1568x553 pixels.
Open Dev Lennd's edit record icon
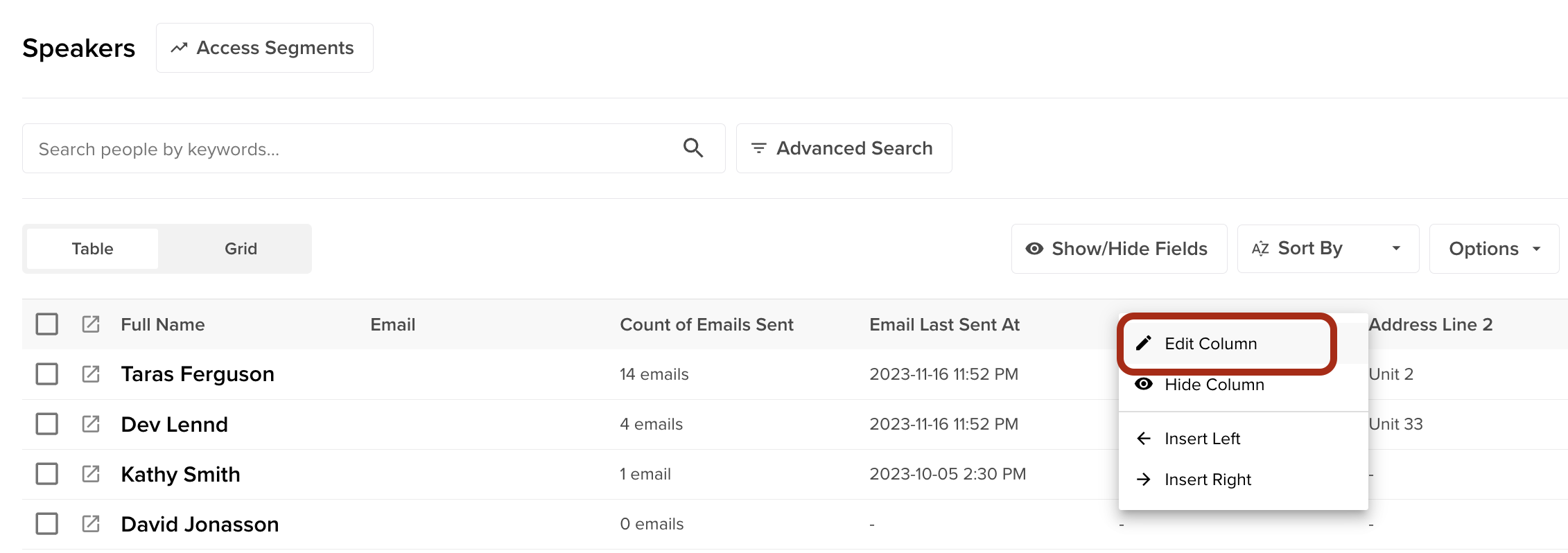pos(91,424)
